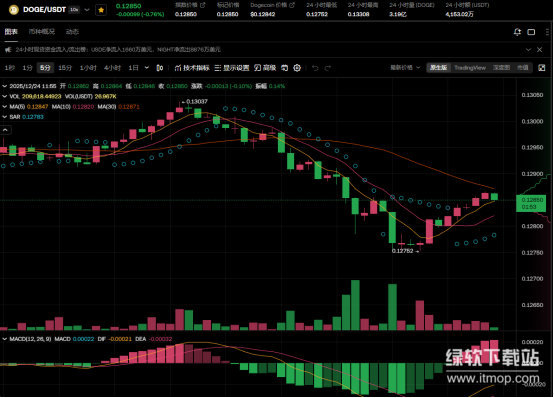Select the 15分 timeframe
This screenshot has height=398, width=554.
coord(65,68)
